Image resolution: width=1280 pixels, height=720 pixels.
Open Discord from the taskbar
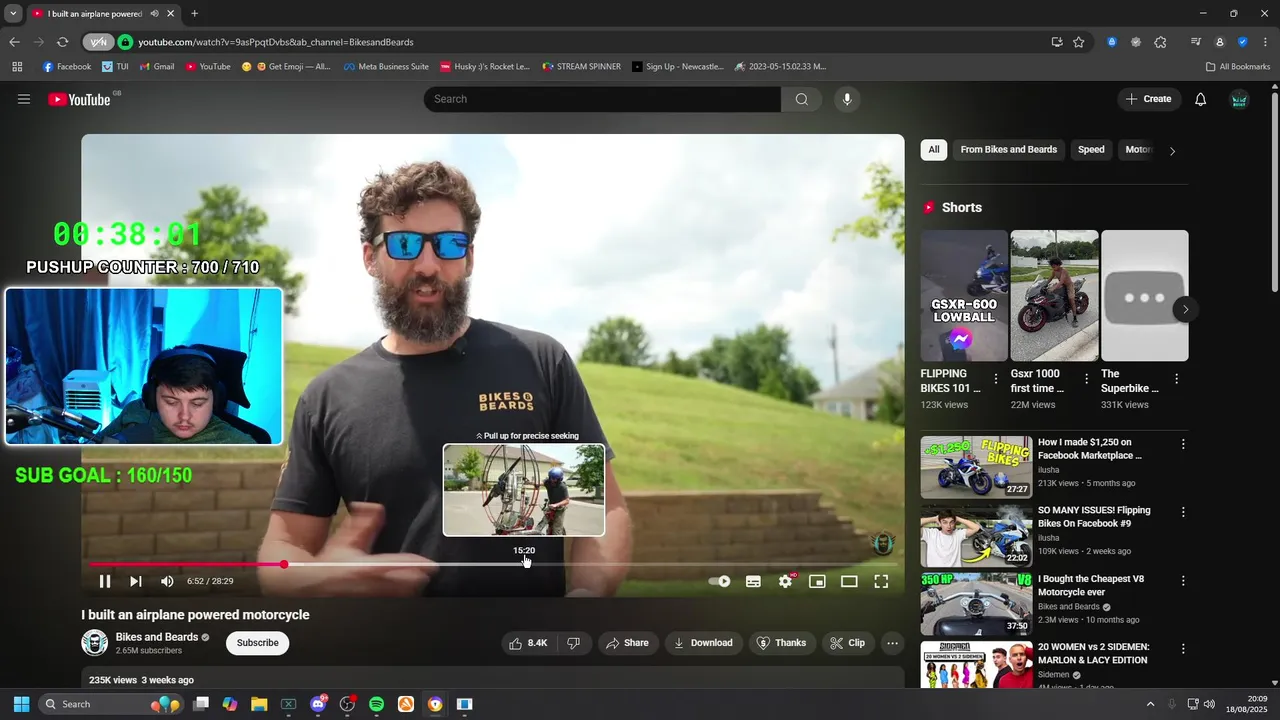coord(318,704)
